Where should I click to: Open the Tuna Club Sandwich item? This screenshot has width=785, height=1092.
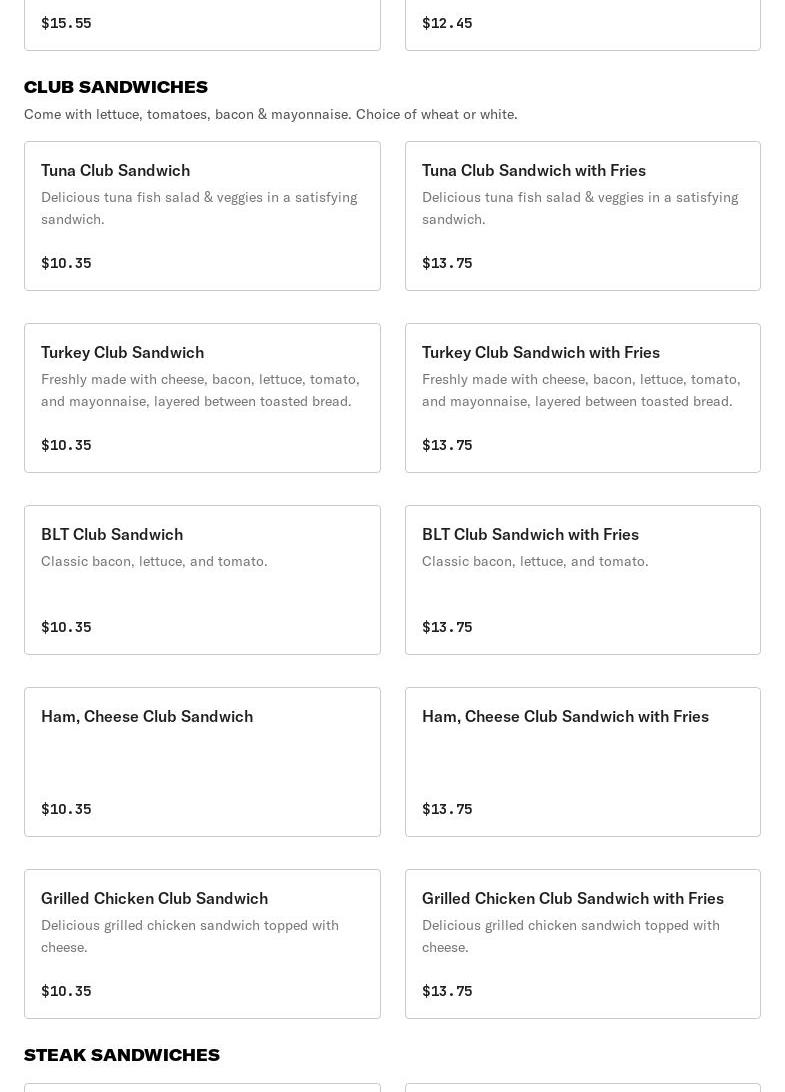pos(202,216)
